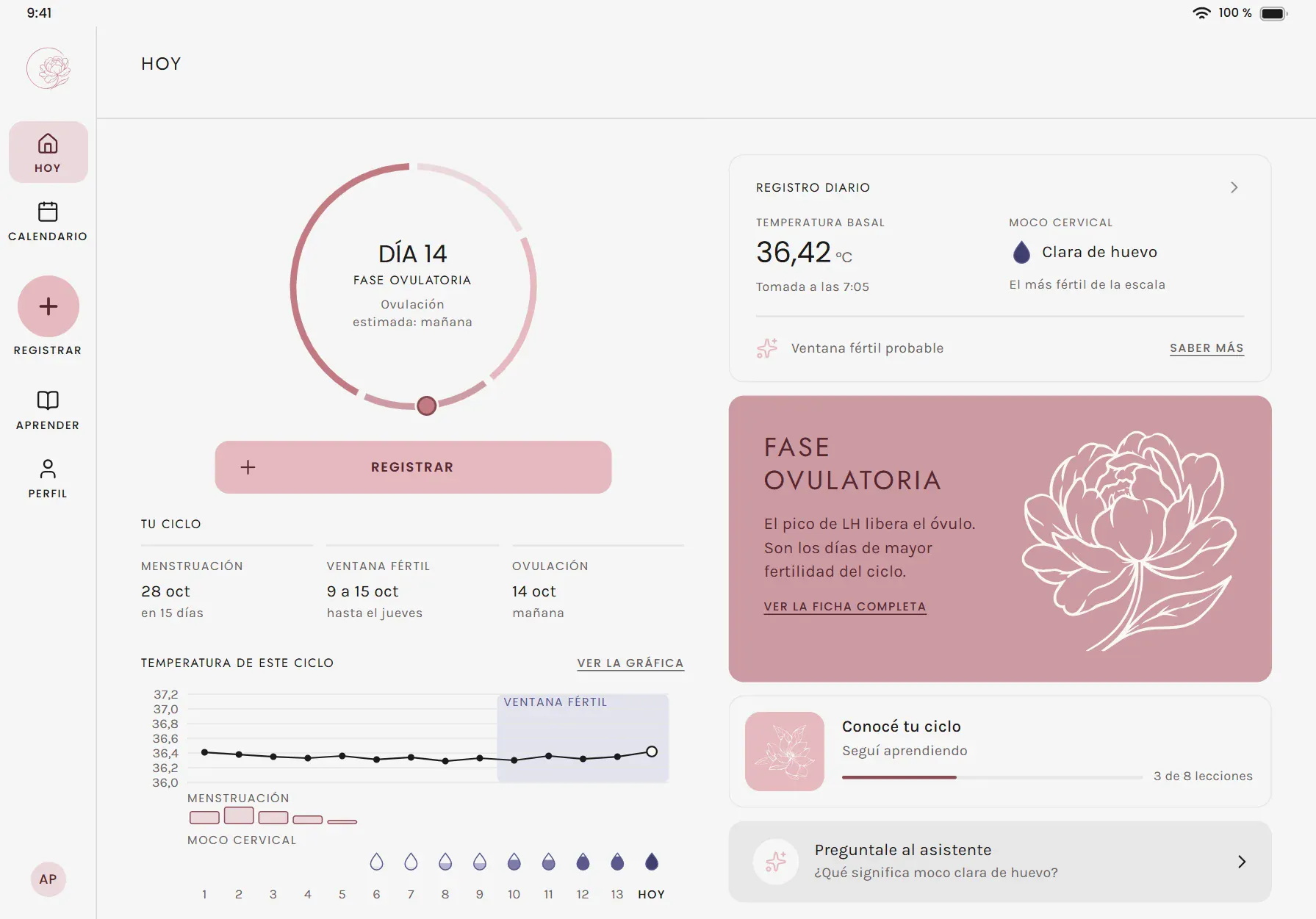The width and height of the screenshot is (1316, 919).
Task: Click the wide Registrar button
Action: pos(413,467)
